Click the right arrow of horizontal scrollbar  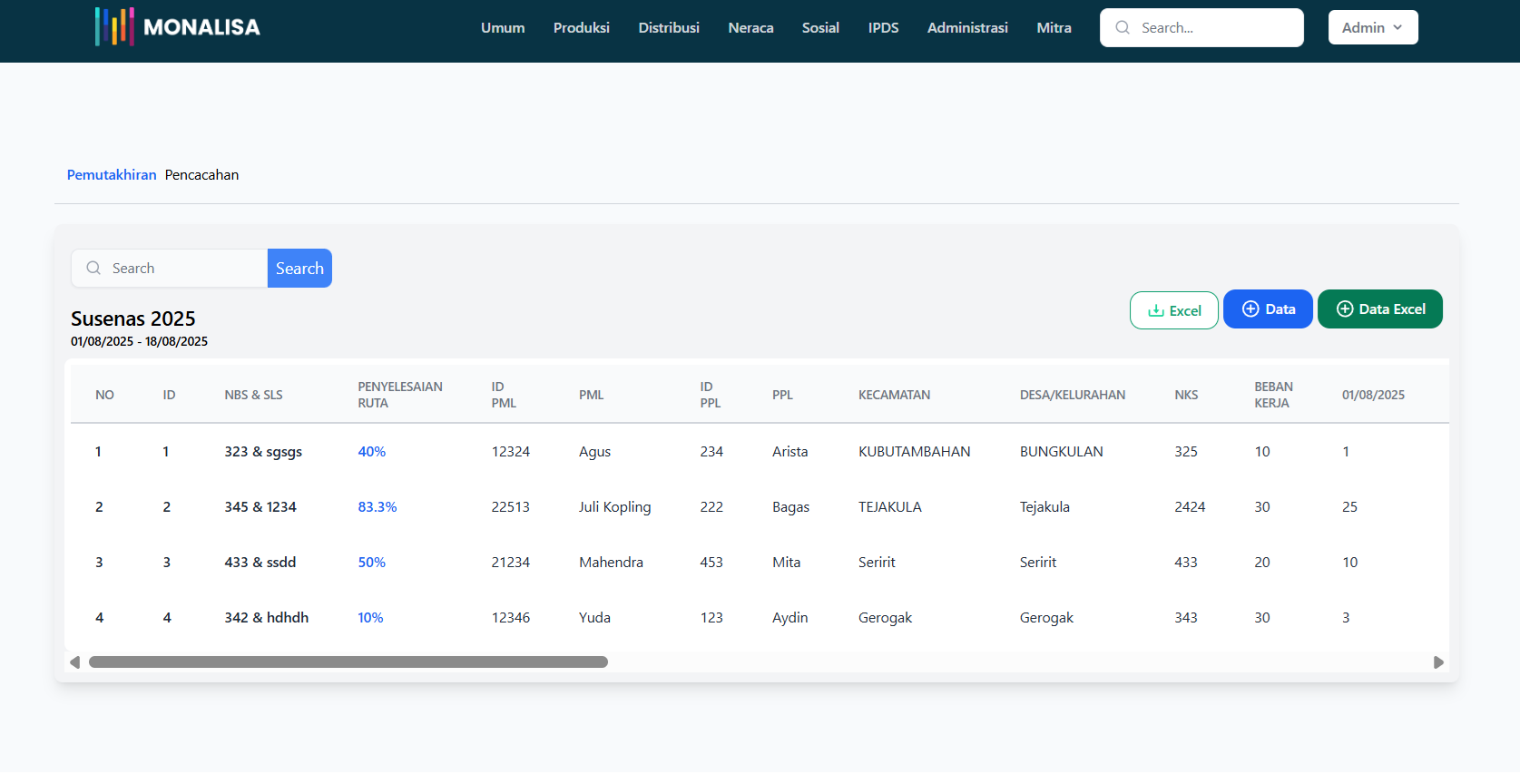coord(1438,662)
